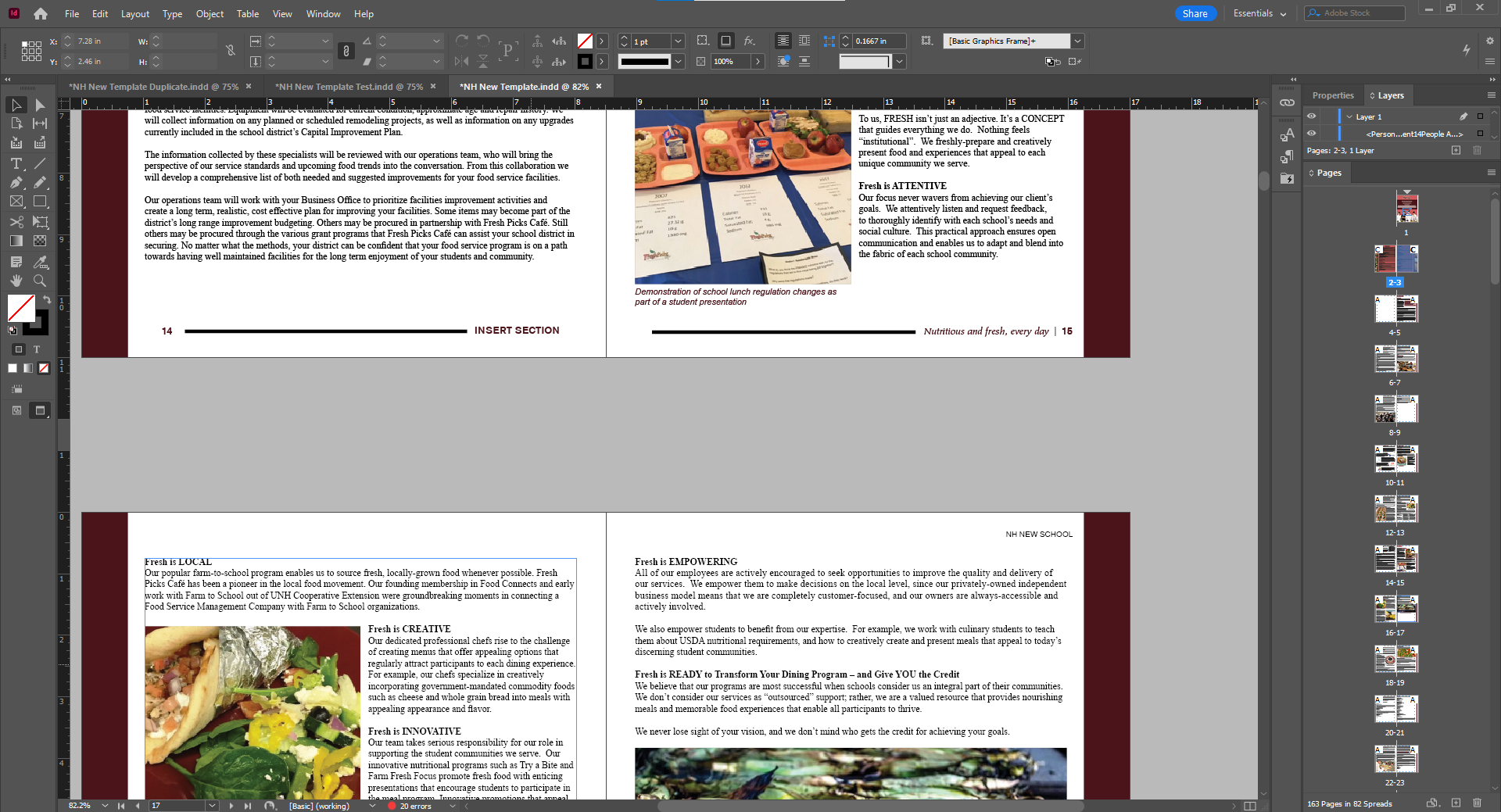Toggle Apply Gradient button
This screenshot has width=1501, height=812.
pos(28,368)
